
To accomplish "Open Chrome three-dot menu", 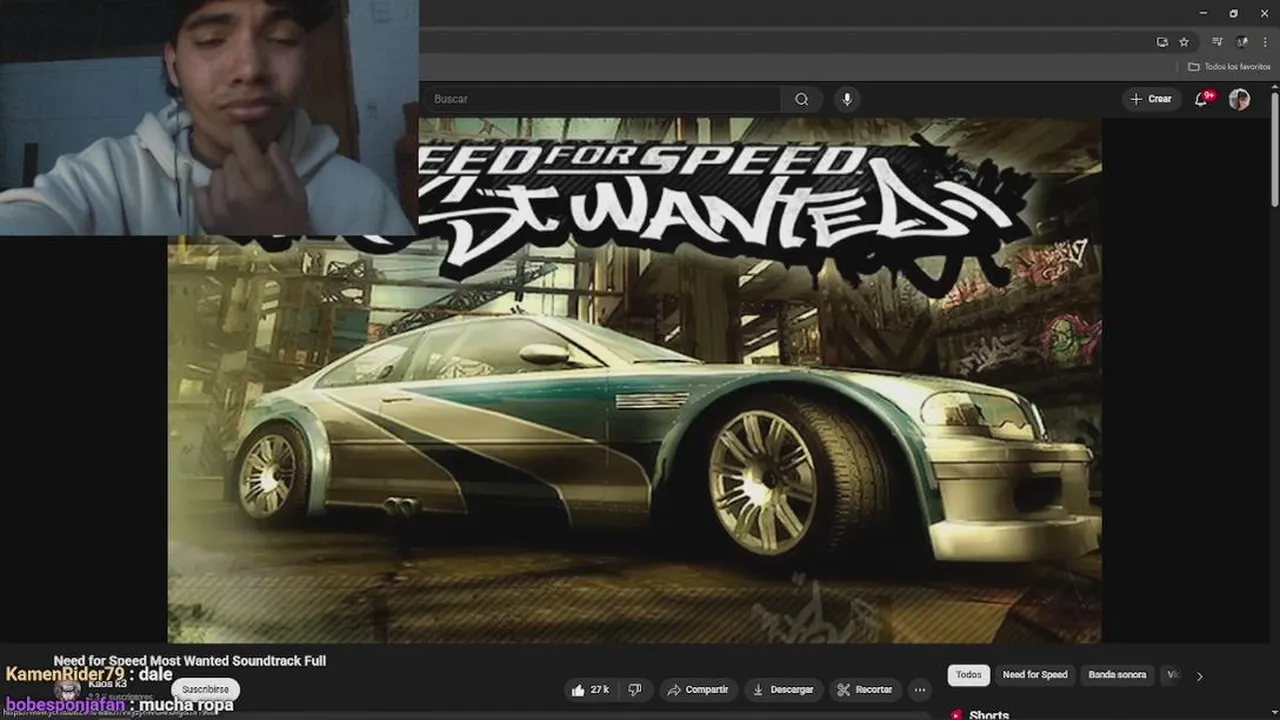I will click(1265, 42).
